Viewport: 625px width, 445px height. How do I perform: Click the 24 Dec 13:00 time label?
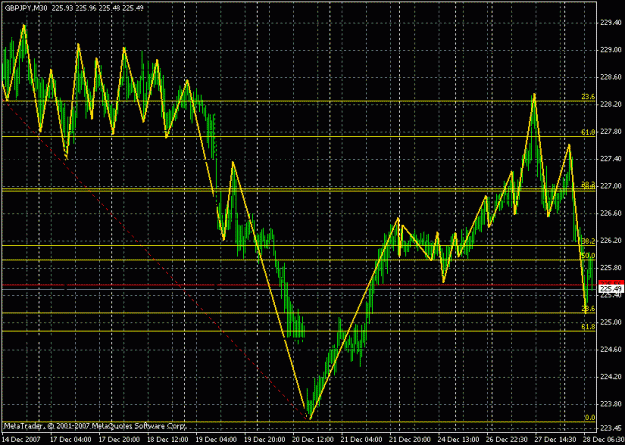point(458,439)
